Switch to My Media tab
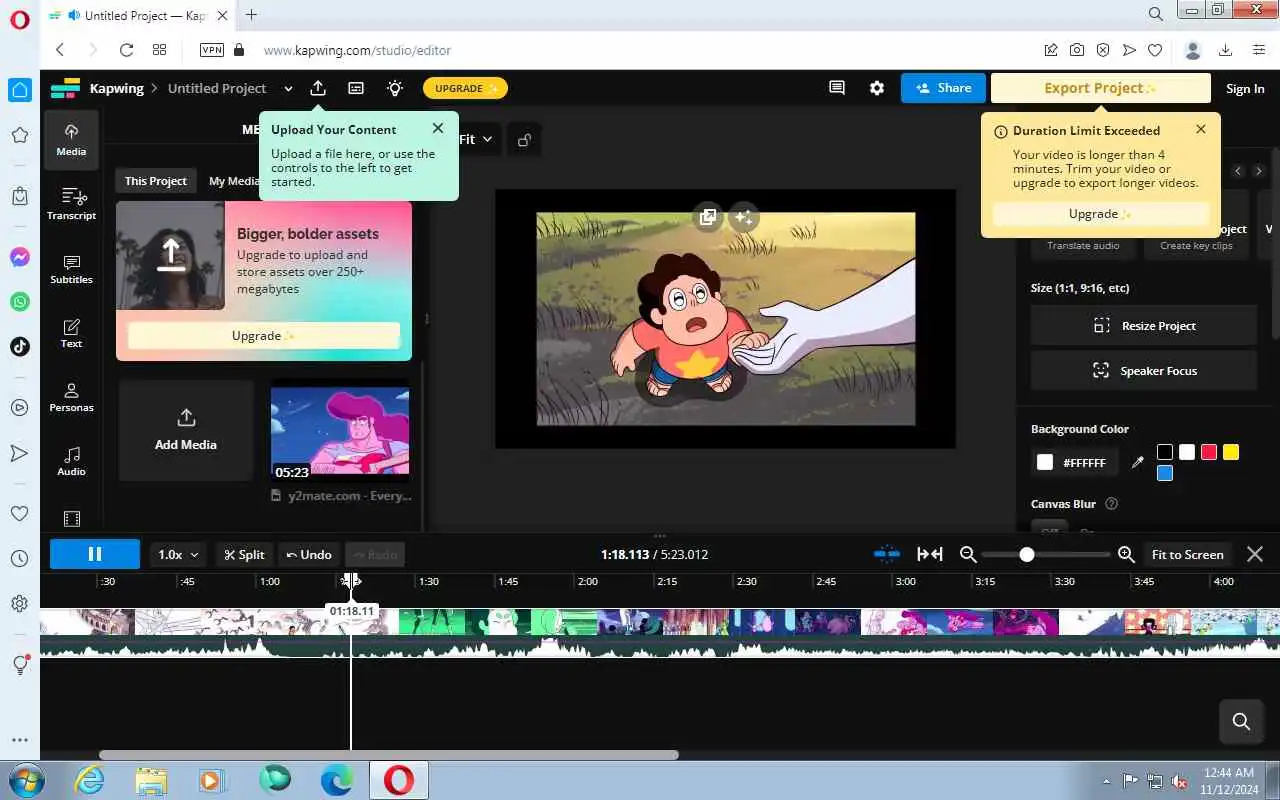The width and height of the screenshot is (1280, 800). (234, 181)
